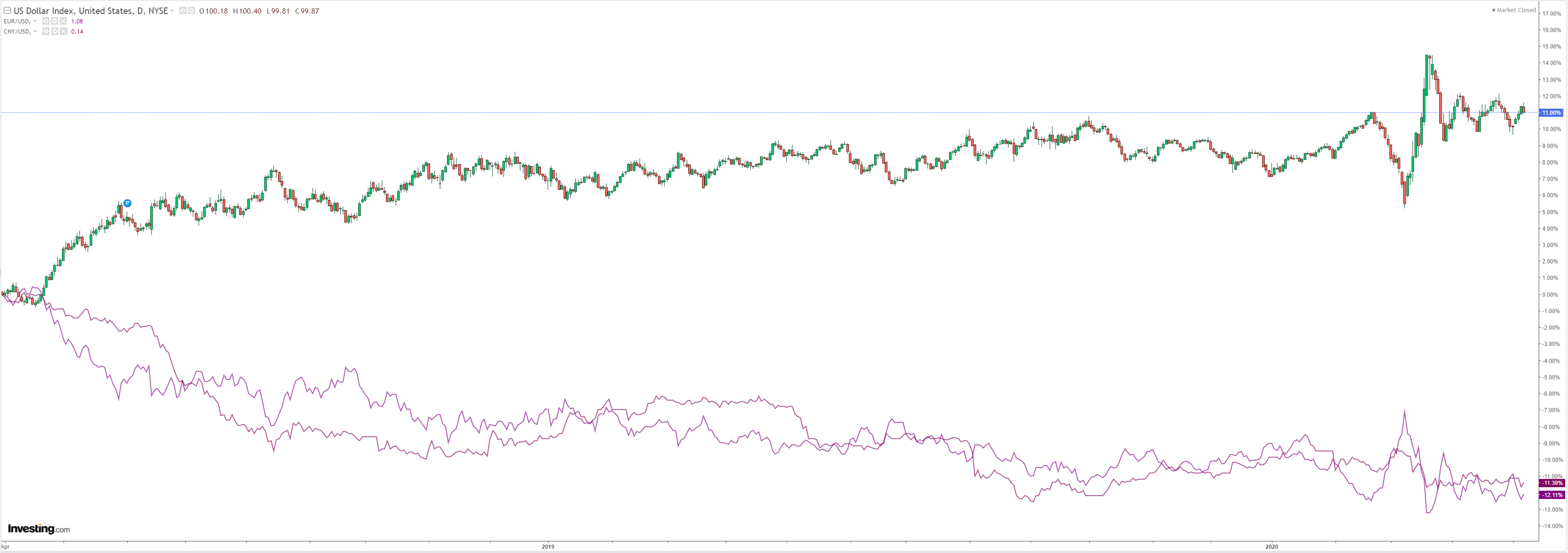Viewport: 1568px width, 553px height.
Task: Click the 2019 label on time axis
Action: coord(548,546)
